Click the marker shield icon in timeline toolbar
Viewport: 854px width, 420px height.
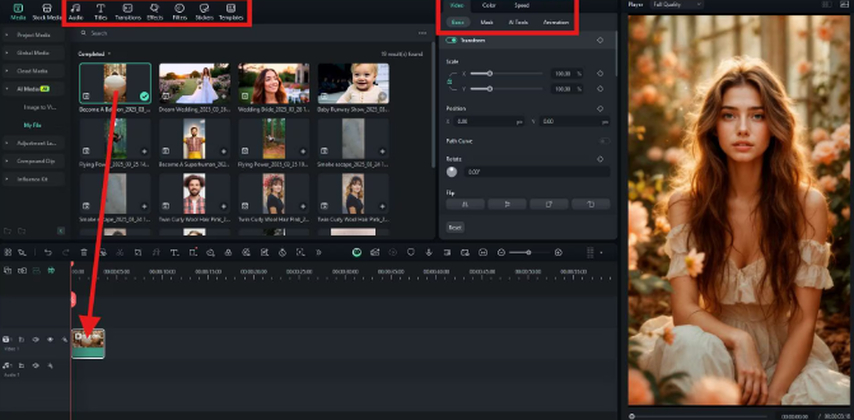coord(411,252)
